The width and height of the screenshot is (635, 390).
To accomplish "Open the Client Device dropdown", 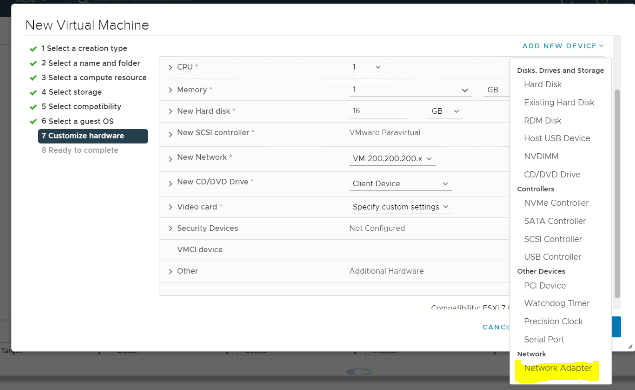I will pos(400,183).
